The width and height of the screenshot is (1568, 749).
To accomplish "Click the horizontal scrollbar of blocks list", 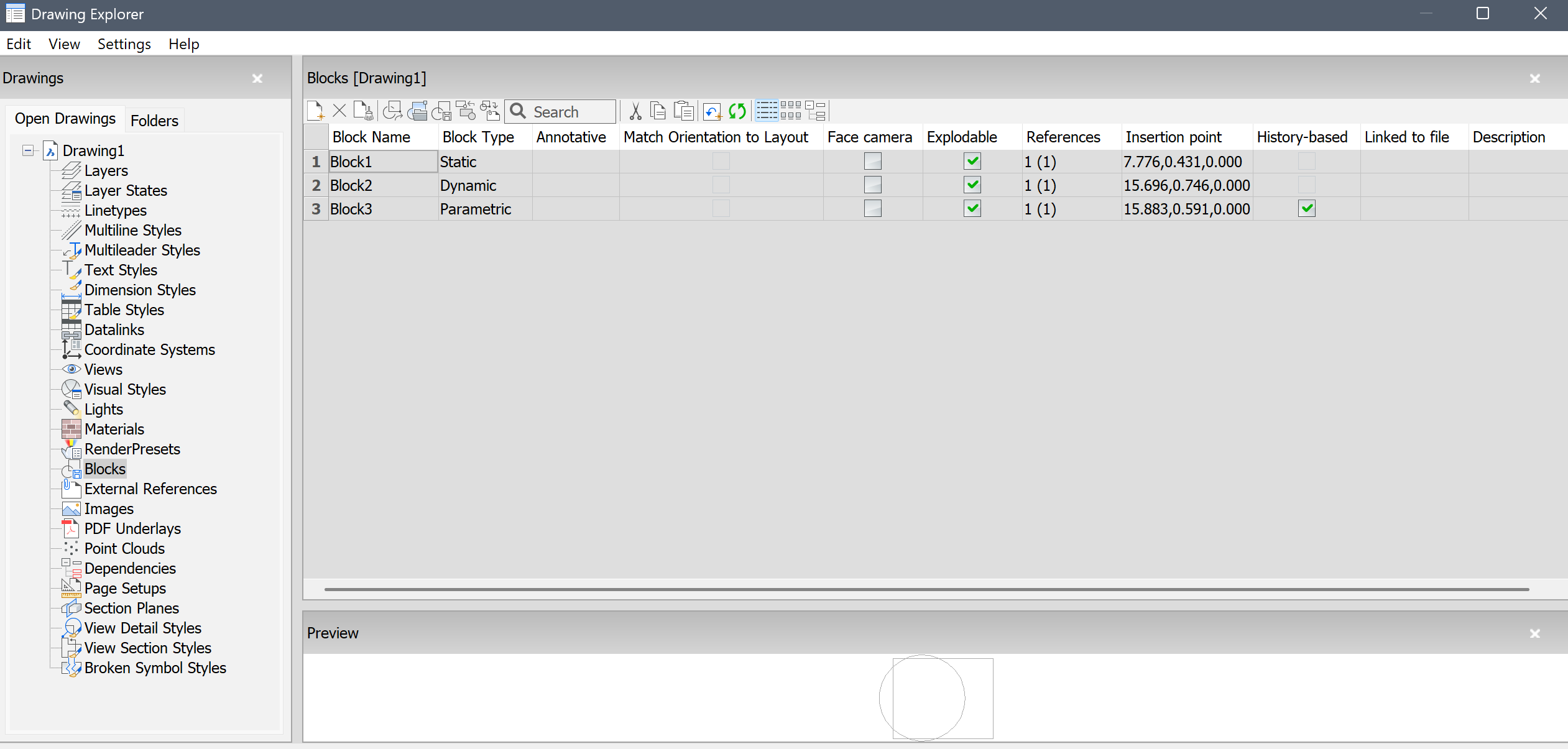I will pyautogui.click(x=926, y=589).
